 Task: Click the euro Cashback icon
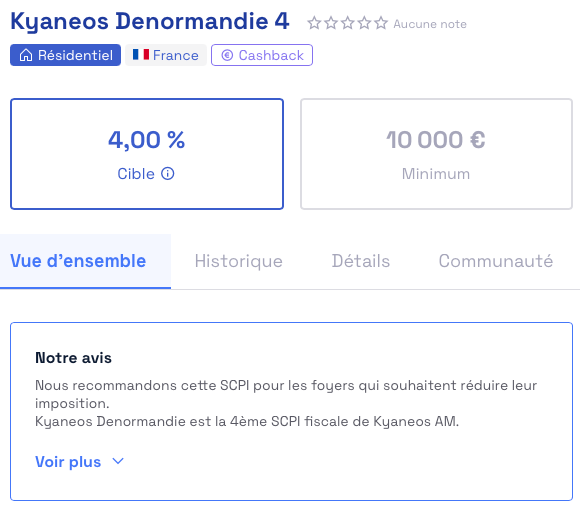[x=227, y=55]
